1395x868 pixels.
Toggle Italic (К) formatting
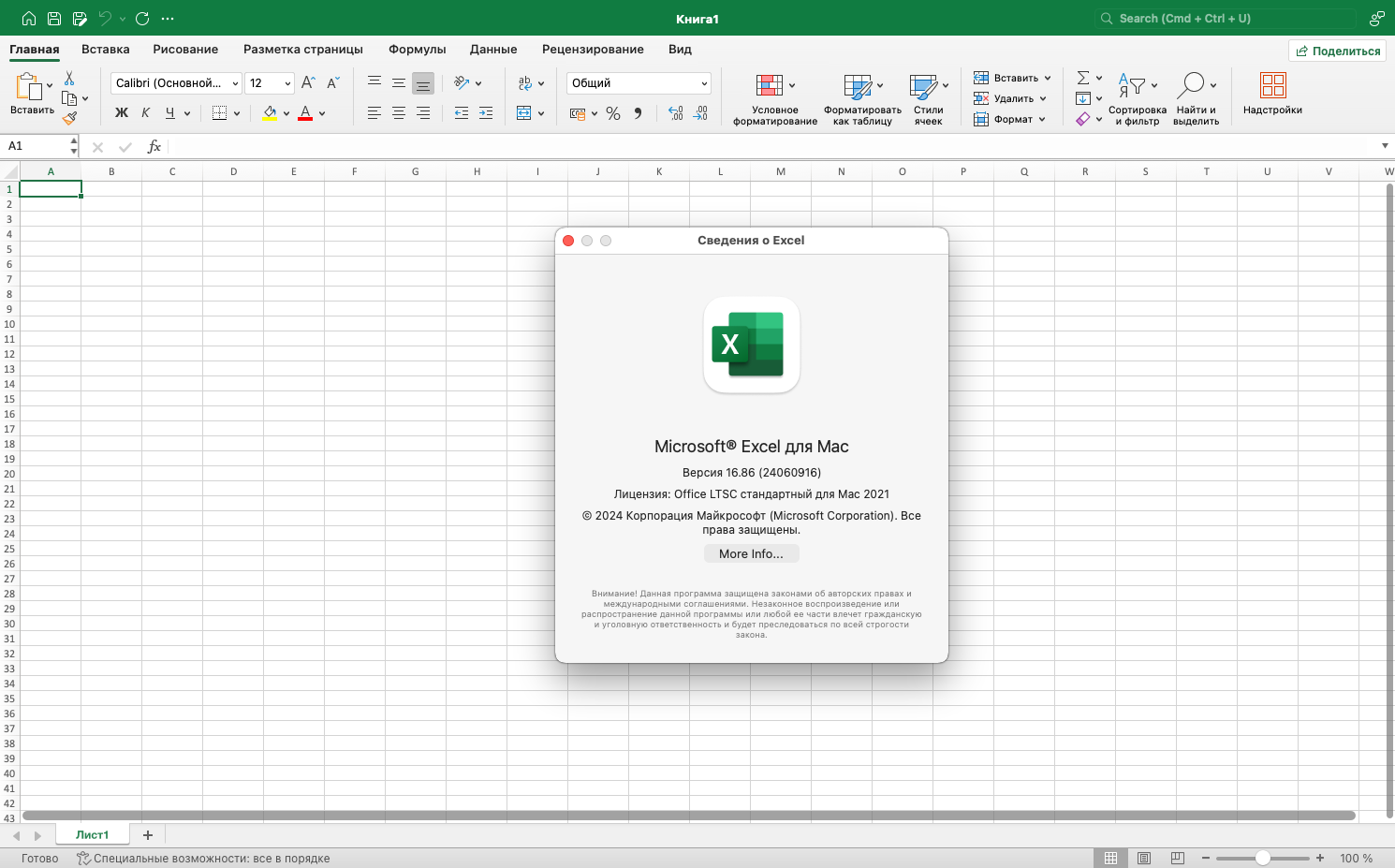pyautogui.click(x=146, y=113)
